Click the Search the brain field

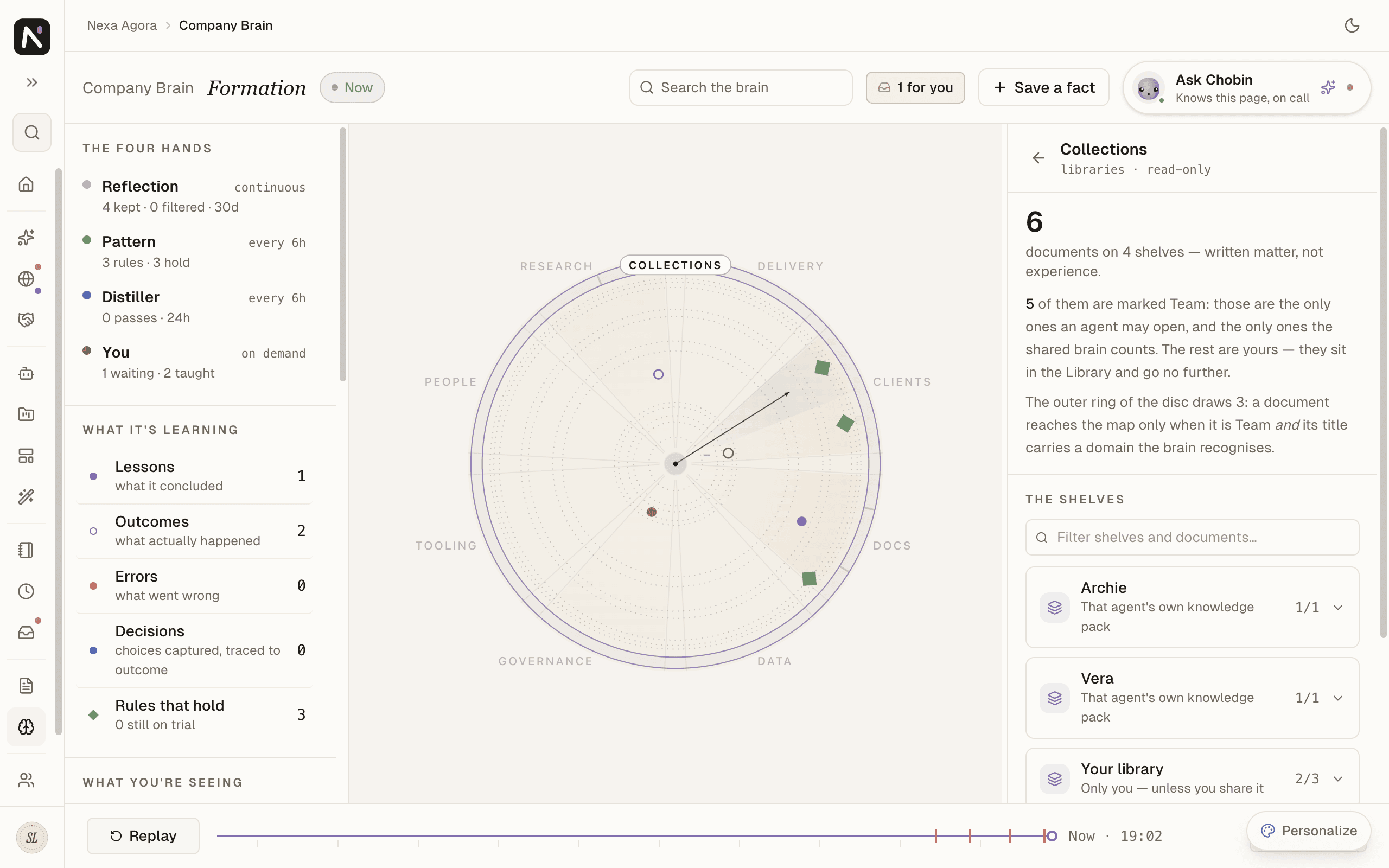pos(741,87)
